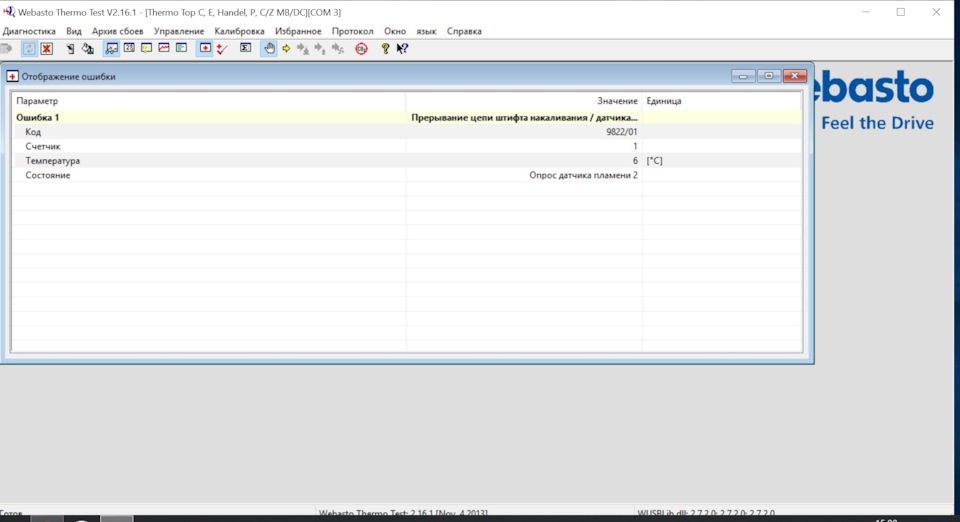
Task: Click the context help cursor question icon
Action: click(402, 48)
